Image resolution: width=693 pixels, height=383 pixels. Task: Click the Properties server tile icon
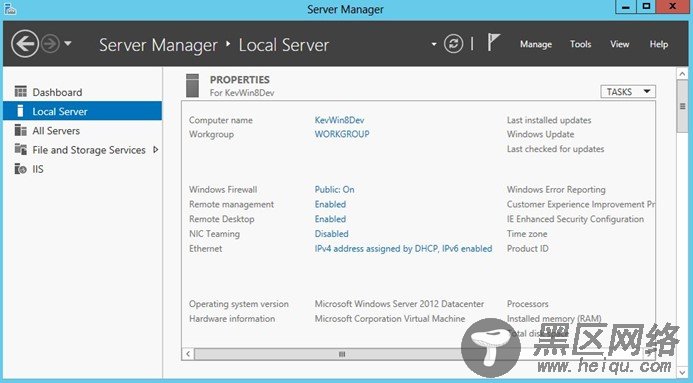tap(192, 85)
